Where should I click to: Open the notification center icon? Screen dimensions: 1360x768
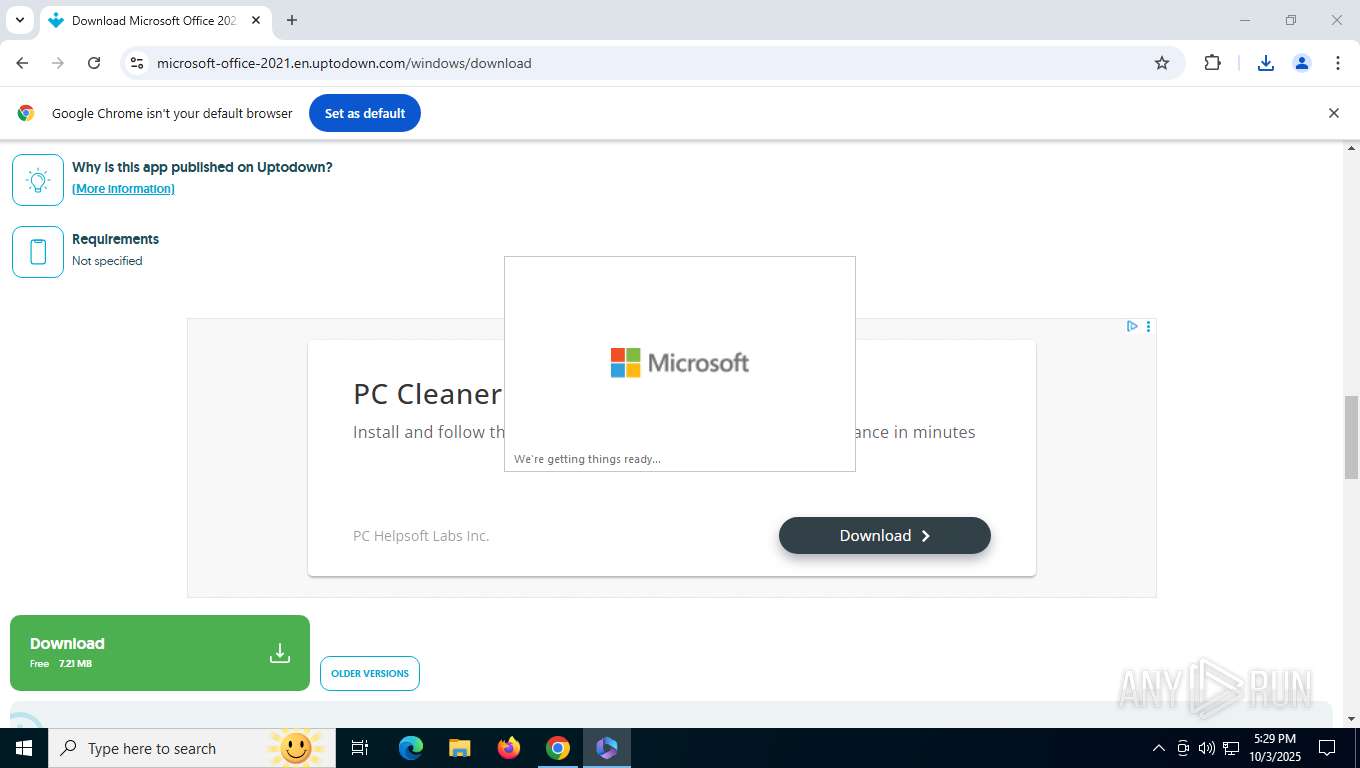[1327, 748]
